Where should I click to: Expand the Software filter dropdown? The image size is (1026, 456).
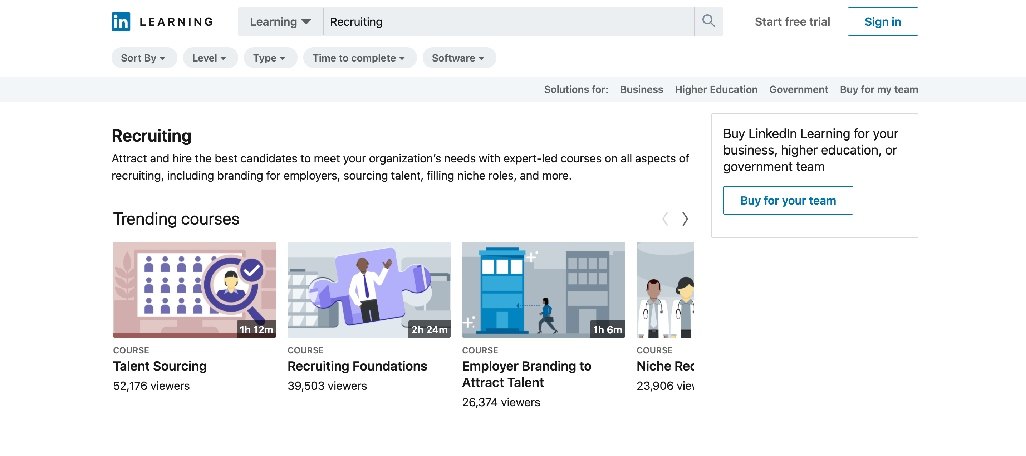458,58
